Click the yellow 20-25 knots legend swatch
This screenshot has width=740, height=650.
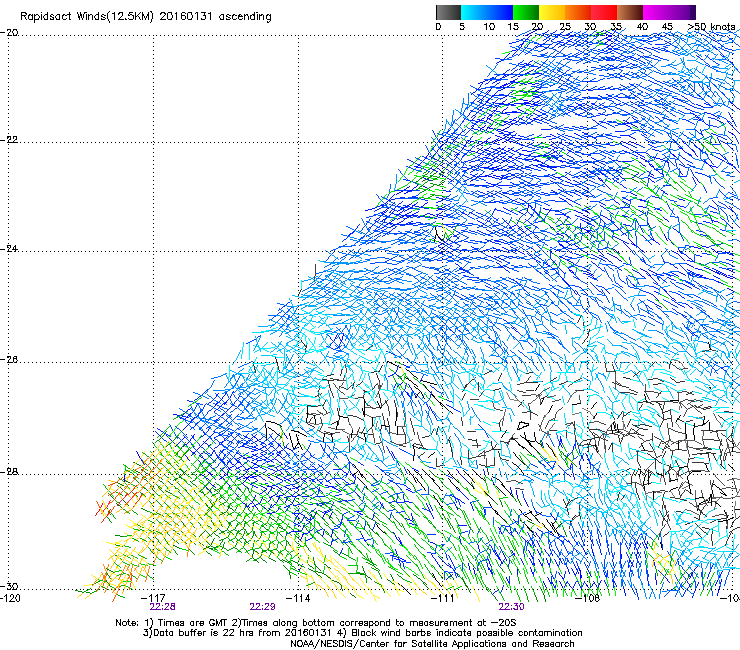(552, 12)
